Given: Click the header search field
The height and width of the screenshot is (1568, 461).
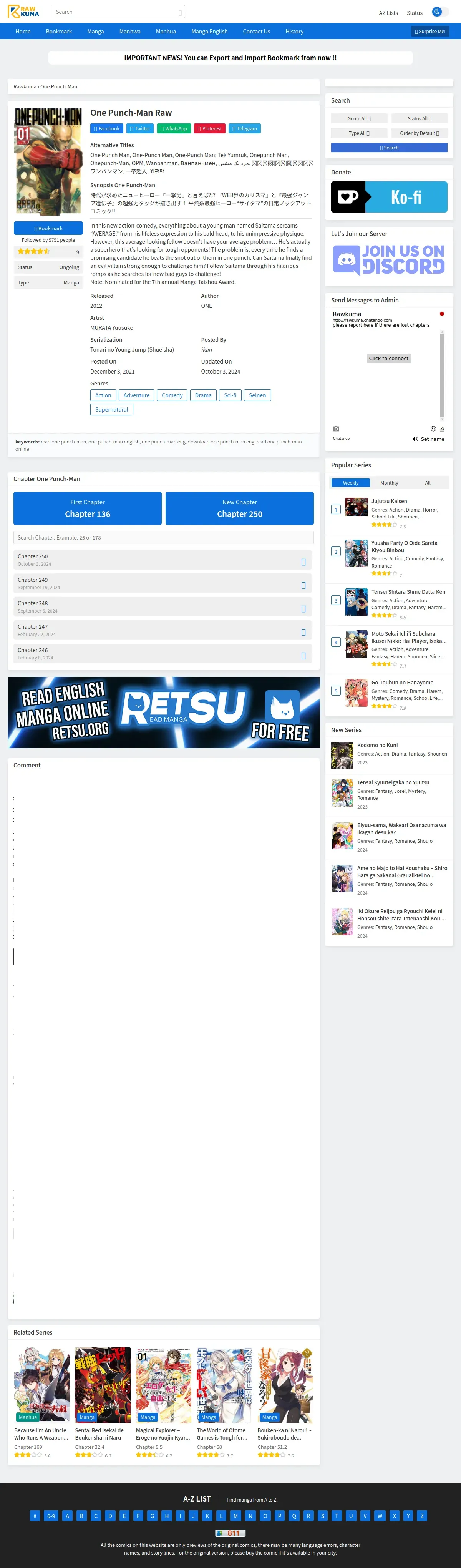Looking at the screenshot, I should 118,12.
